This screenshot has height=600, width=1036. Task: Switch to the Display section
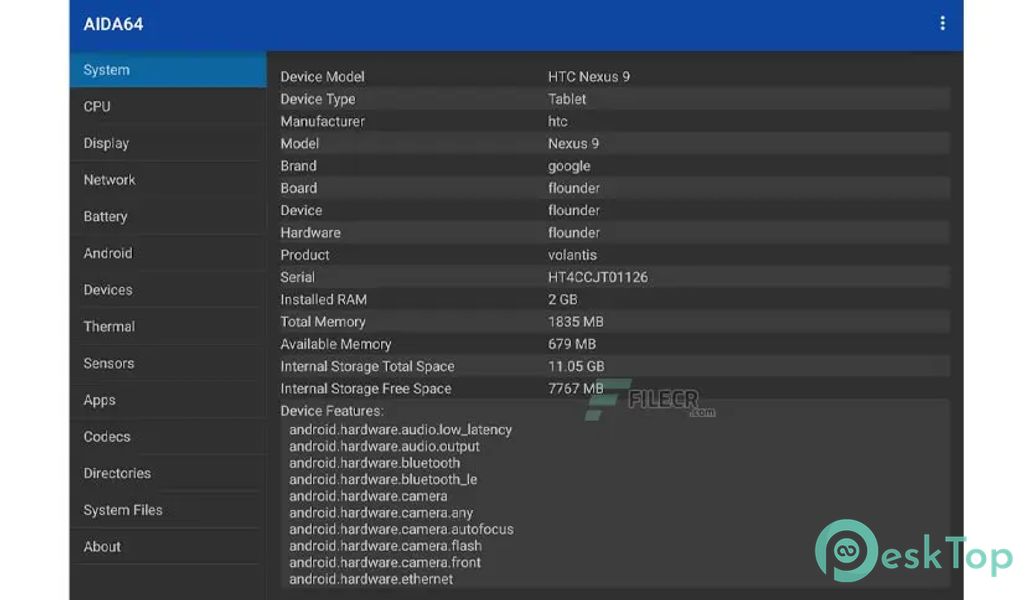[x=168, y=143]
